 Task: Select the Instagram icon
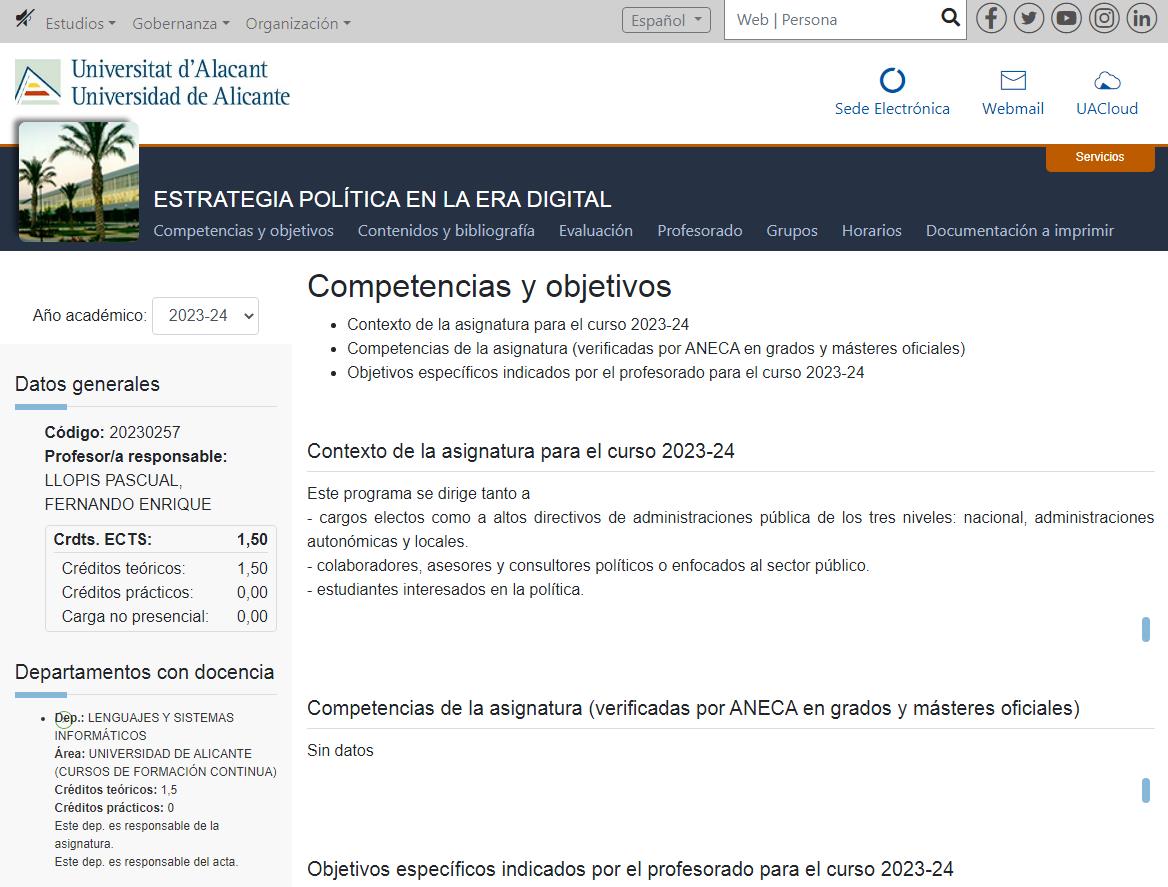tap(1104, 17)
